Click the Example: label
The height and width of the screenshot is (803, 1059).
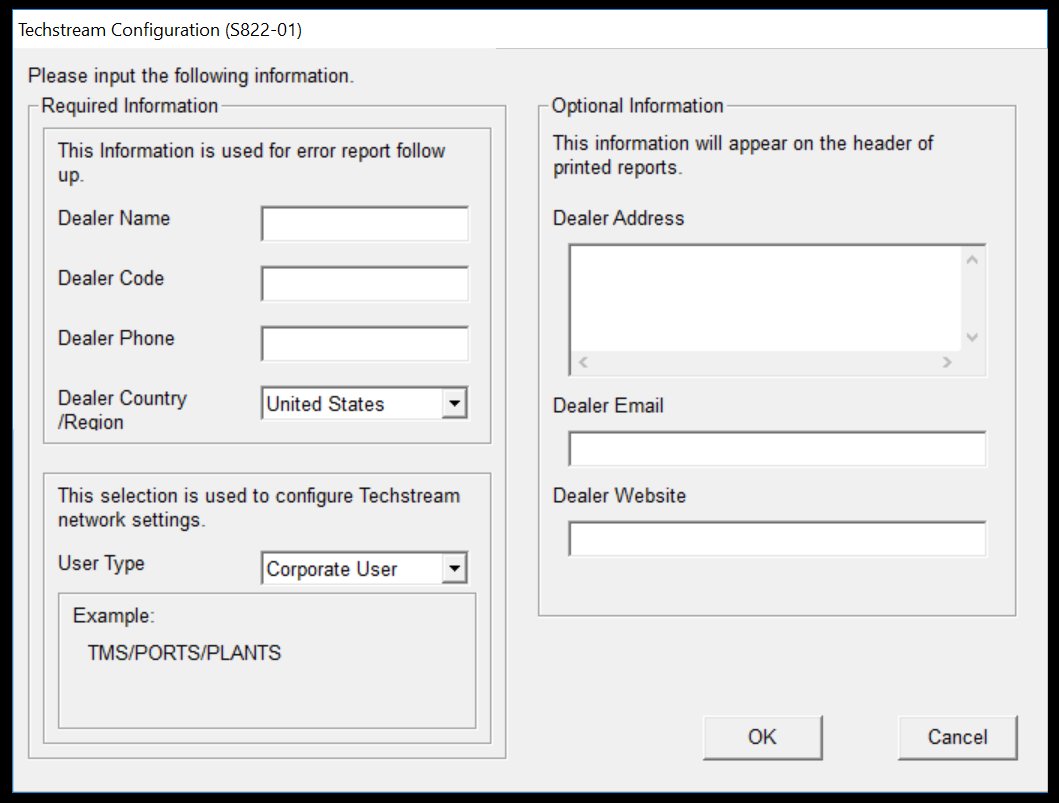click(x=113, y=616)
